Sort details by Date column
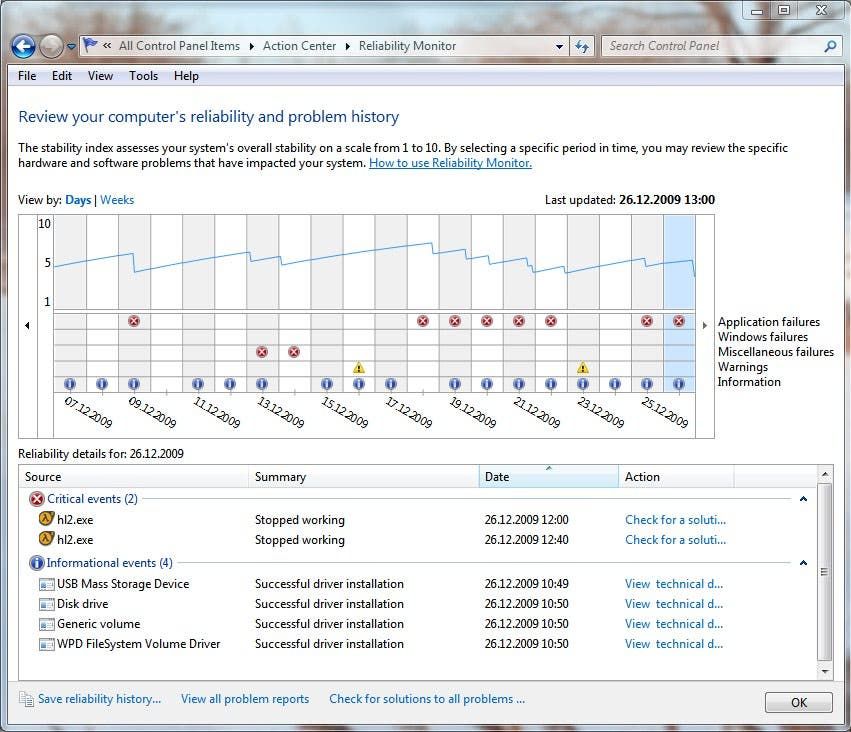The image size is (851, 732). (x=549, y=476)
